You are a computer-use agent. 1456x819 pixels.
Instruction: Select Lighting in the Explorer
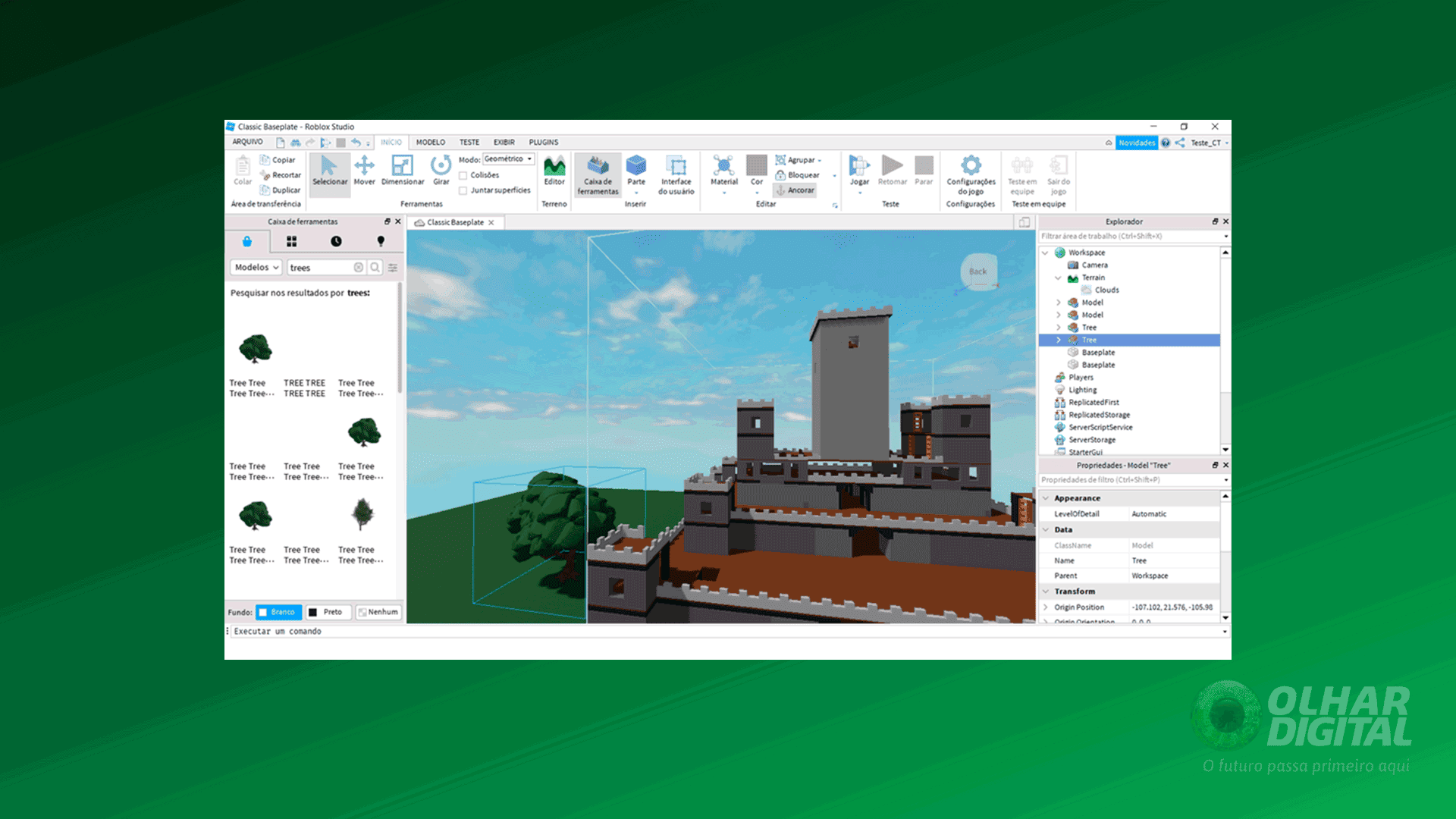1082,390
